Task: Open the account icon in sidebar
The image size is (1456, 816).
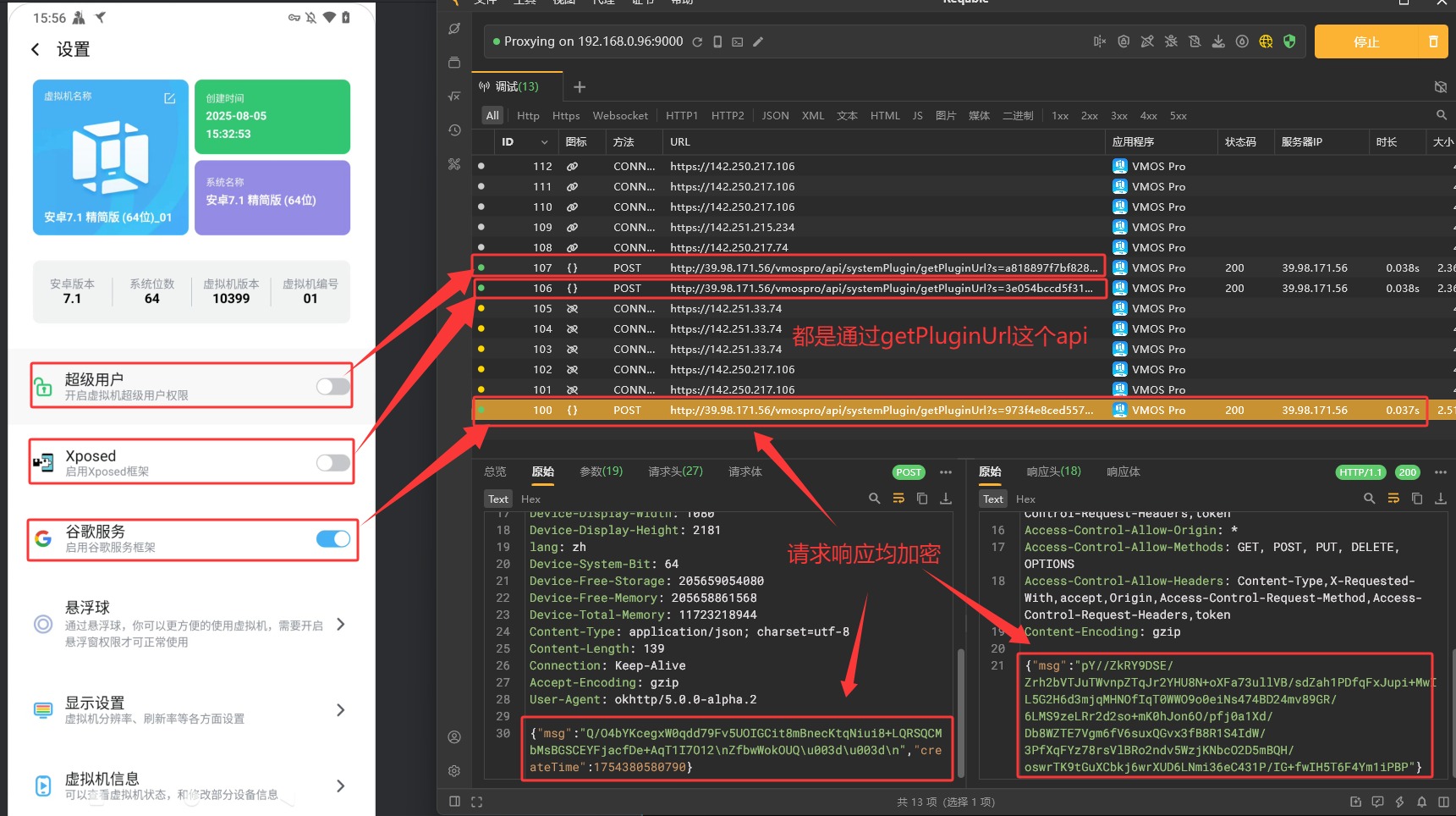Action: 454,737
